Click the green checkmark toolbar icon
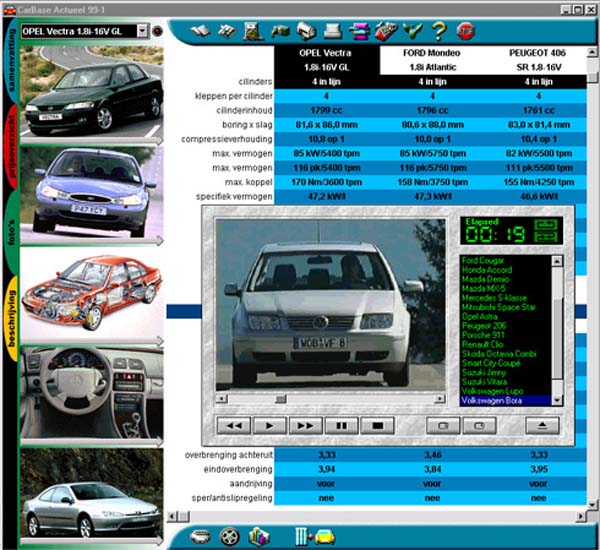Screen dimensions: 600x550 (x=414, y=30)
